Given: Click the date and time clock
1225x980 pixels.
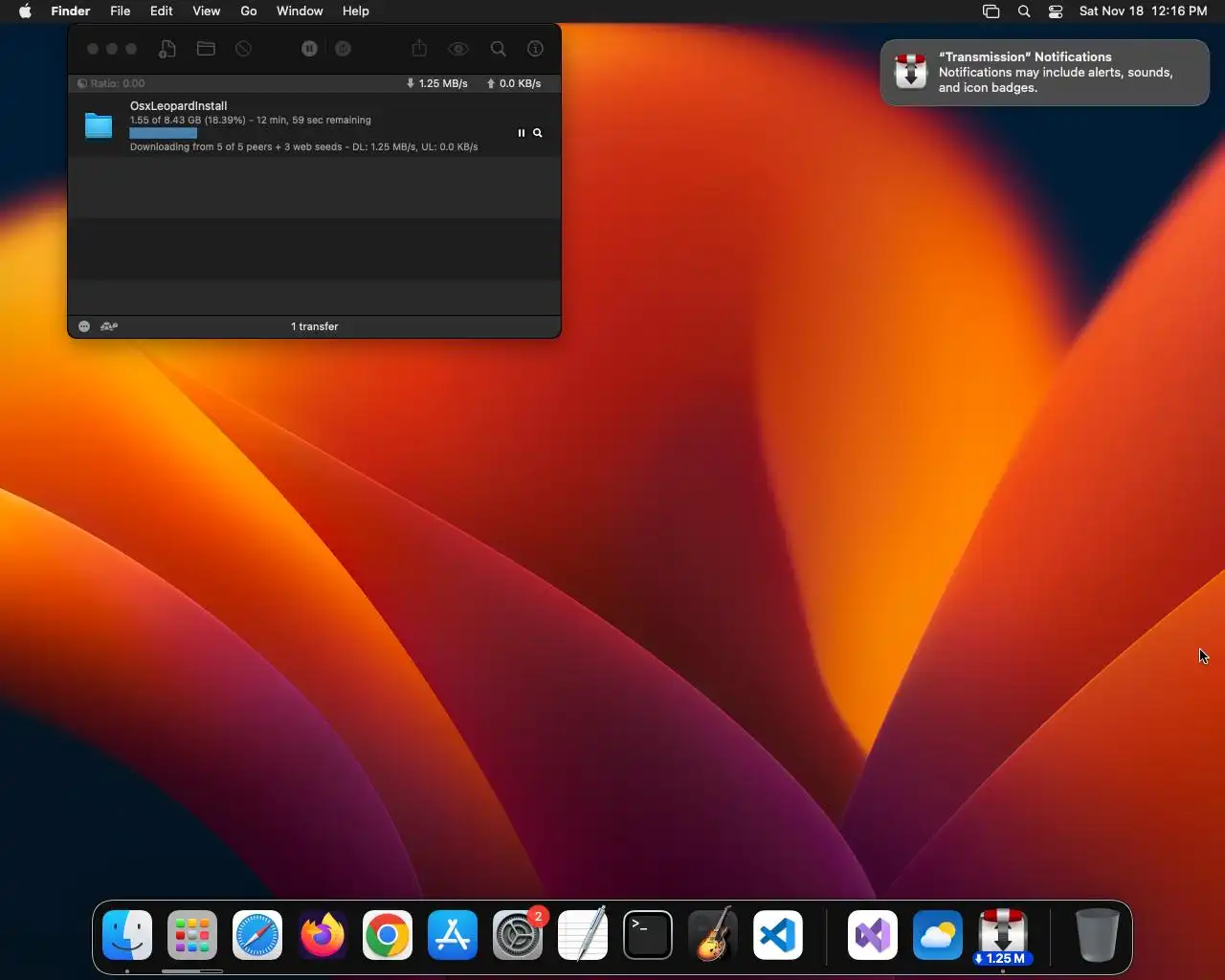Looking at the screenshot, I should click(x=1143, y=11).
